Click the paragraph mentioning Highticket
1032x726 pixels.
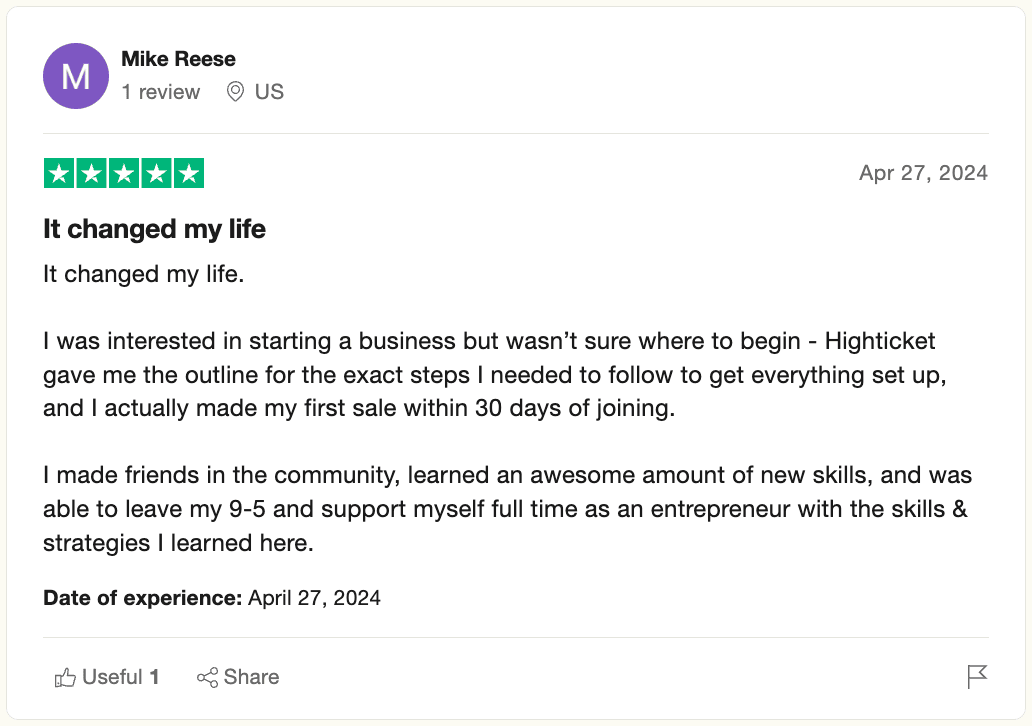490,375
